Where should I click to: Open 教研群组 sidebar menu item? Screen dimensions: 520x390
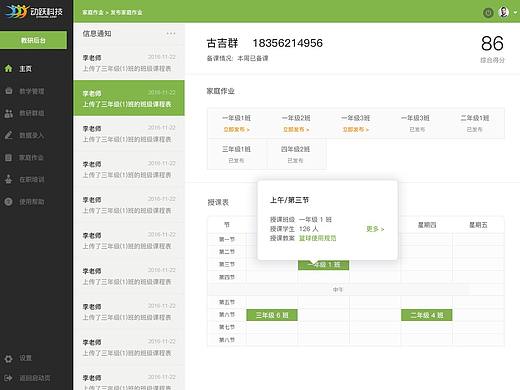point(32,113)
